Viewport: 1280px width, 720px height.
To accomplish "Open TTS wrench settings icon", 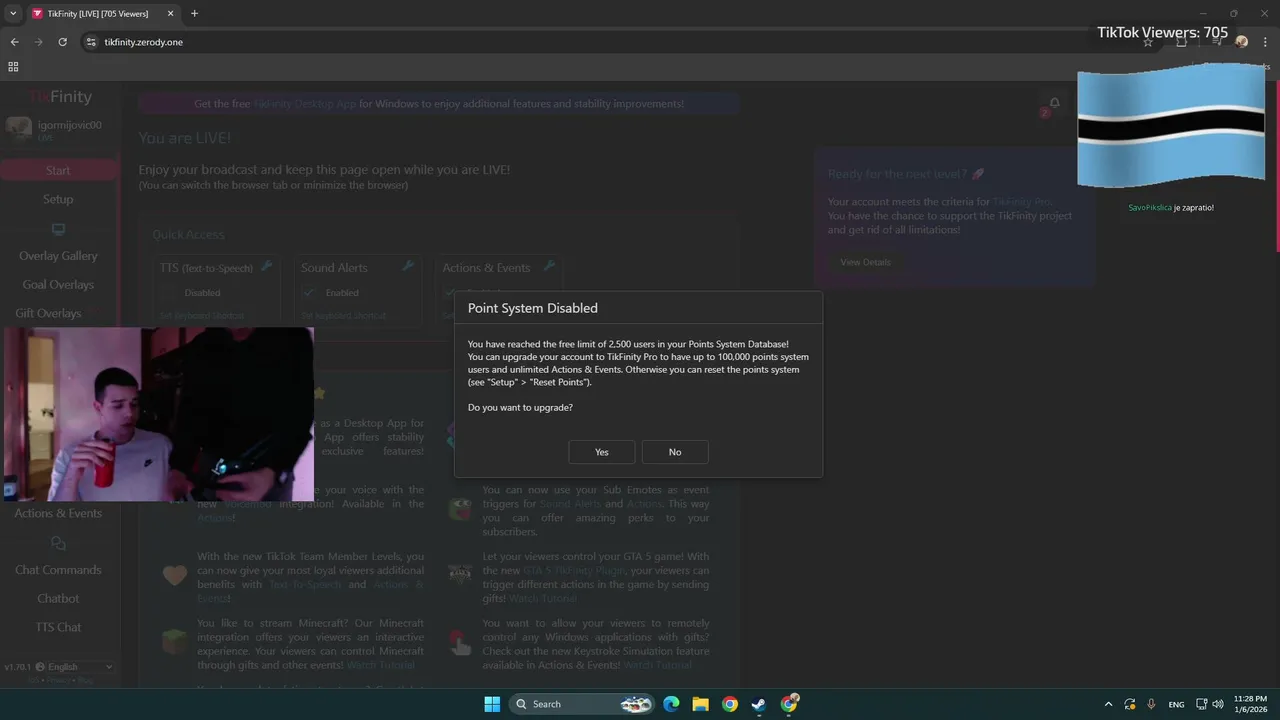I will [266, 266].
